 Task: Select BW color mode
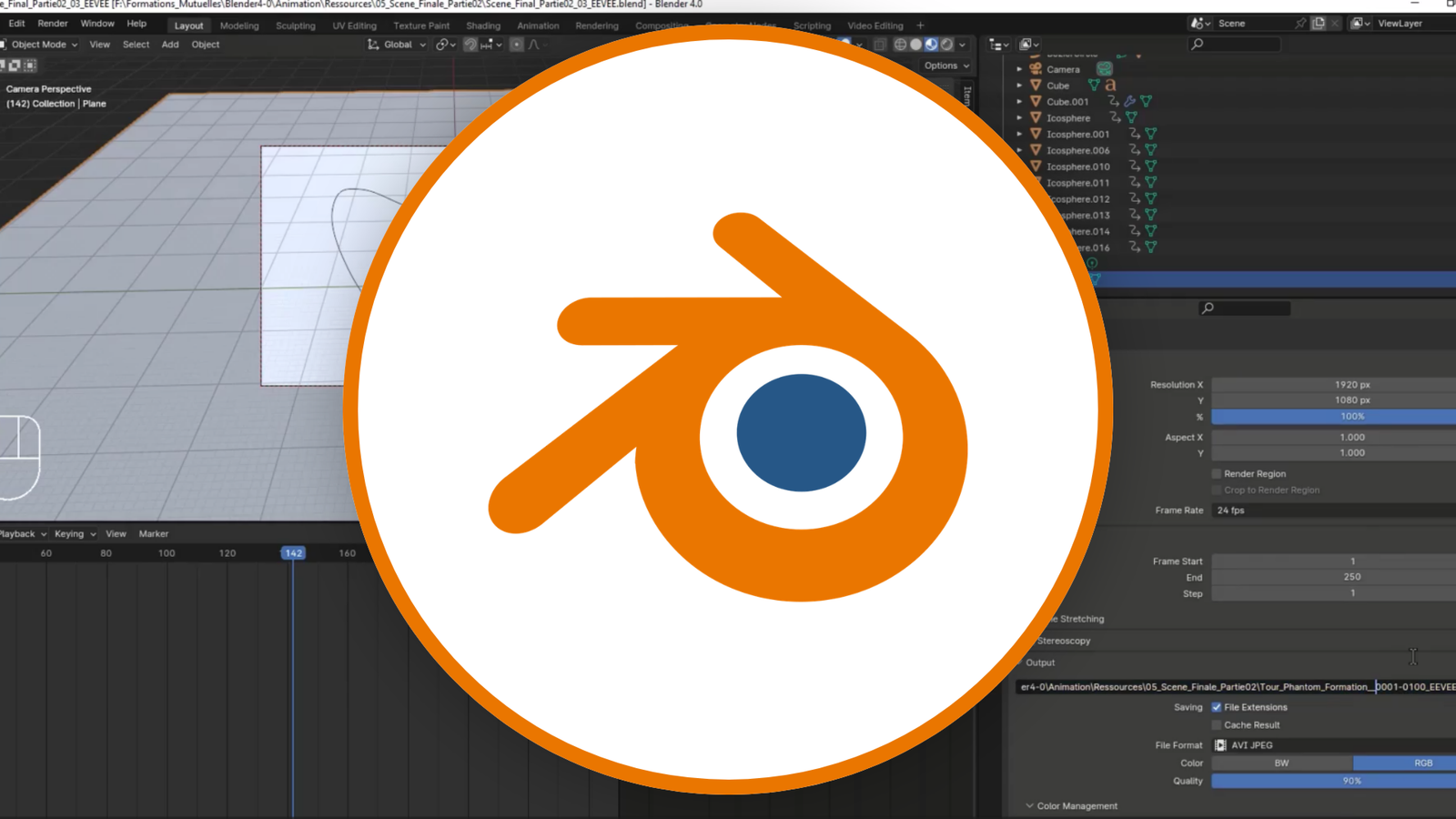[1281, 763]
